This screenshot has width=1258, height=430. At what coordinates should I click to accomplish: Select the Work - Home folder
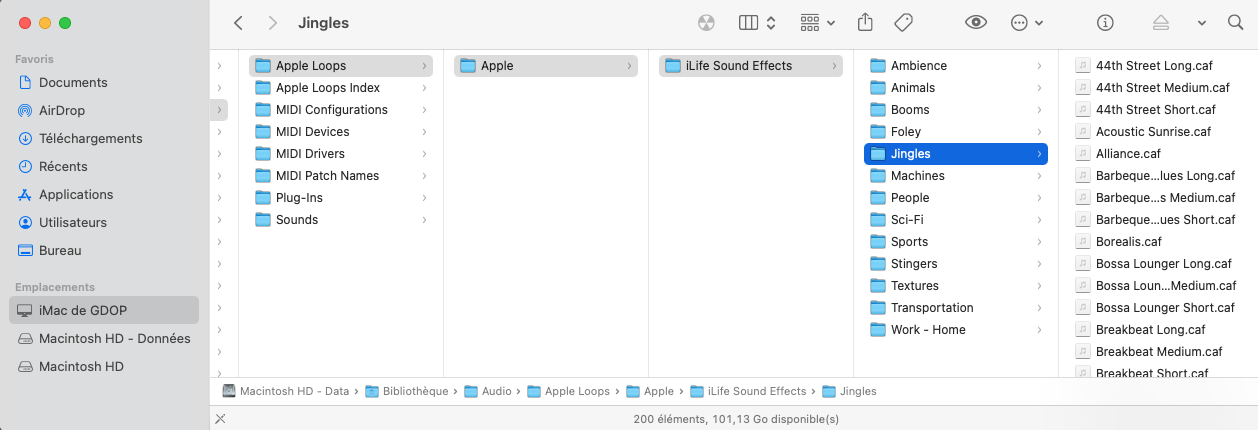956,330
